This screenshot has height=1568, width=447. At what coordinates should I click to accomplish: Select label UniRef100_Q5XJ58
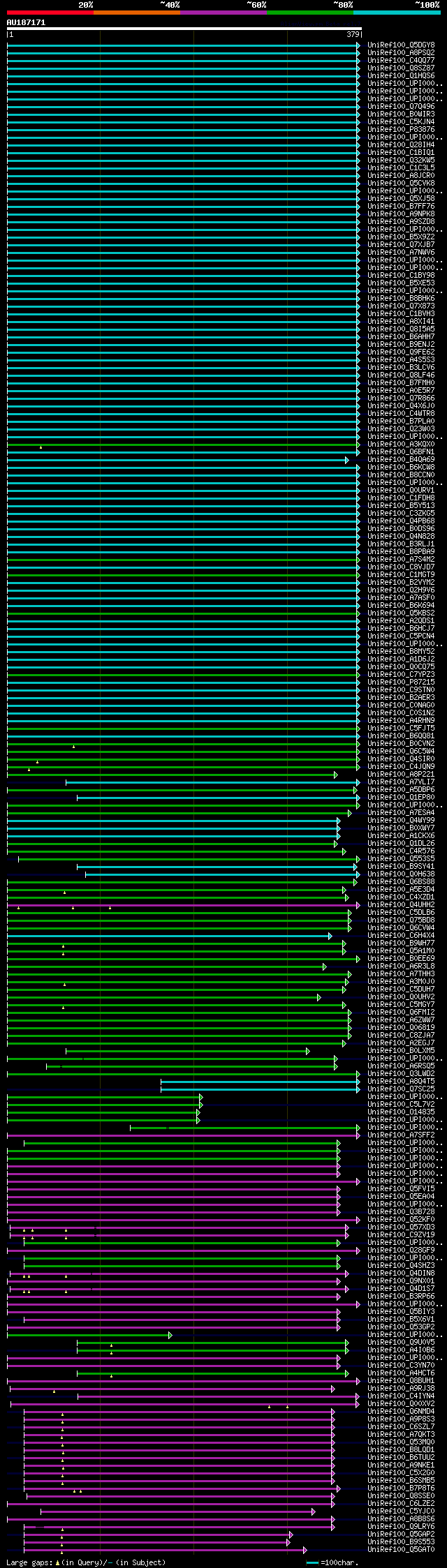point(401,199)
